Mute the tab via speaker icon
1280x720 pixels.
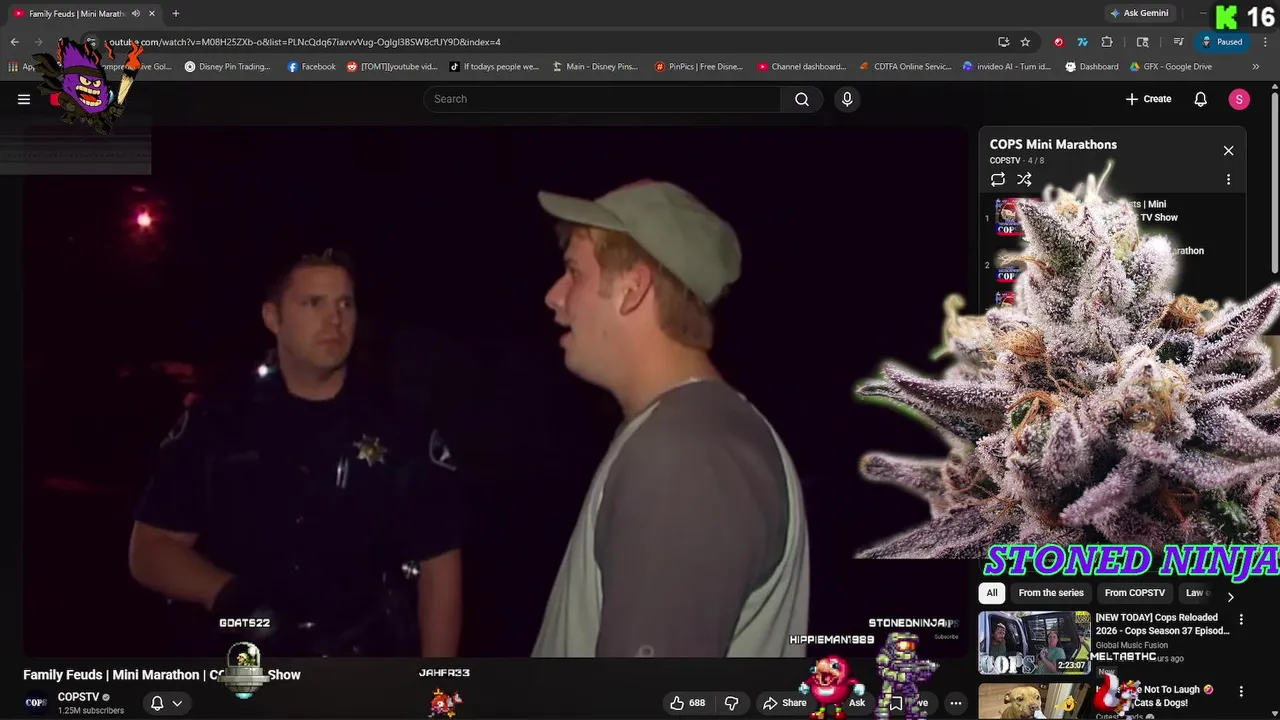point(136,13)
